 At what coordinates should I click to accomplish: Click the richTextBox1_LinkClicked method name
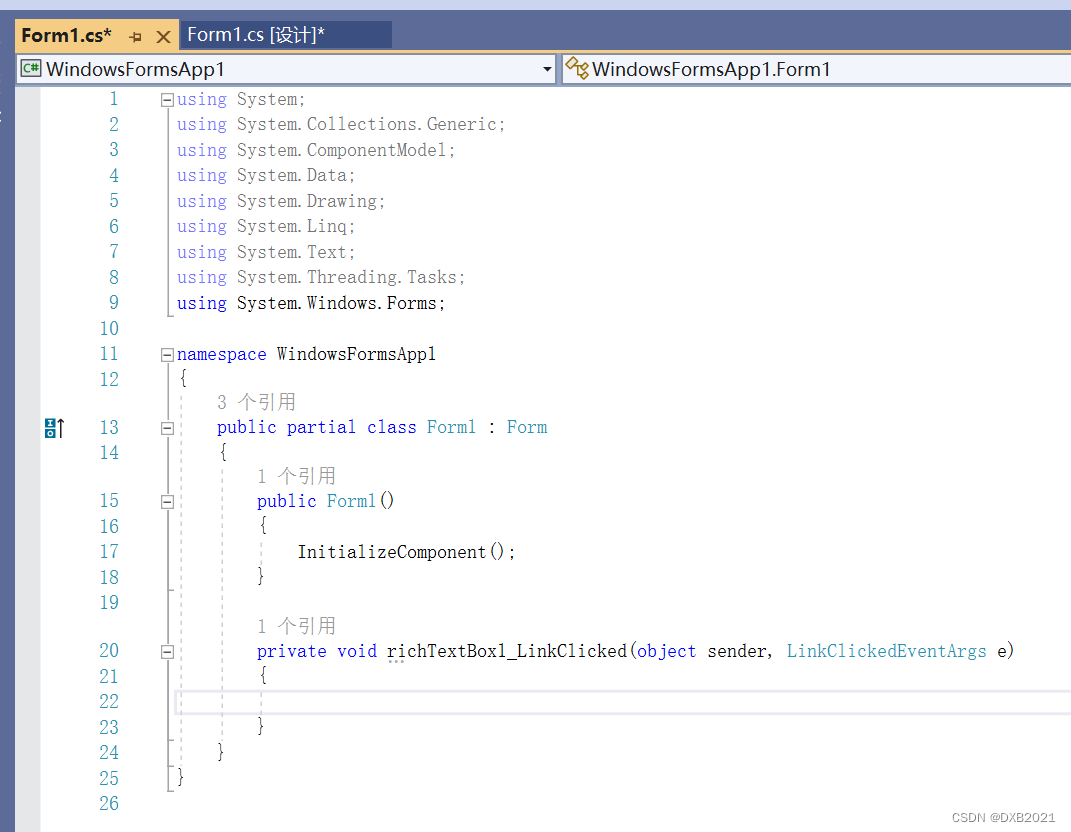pyautogui.click(x=507, y=651)
